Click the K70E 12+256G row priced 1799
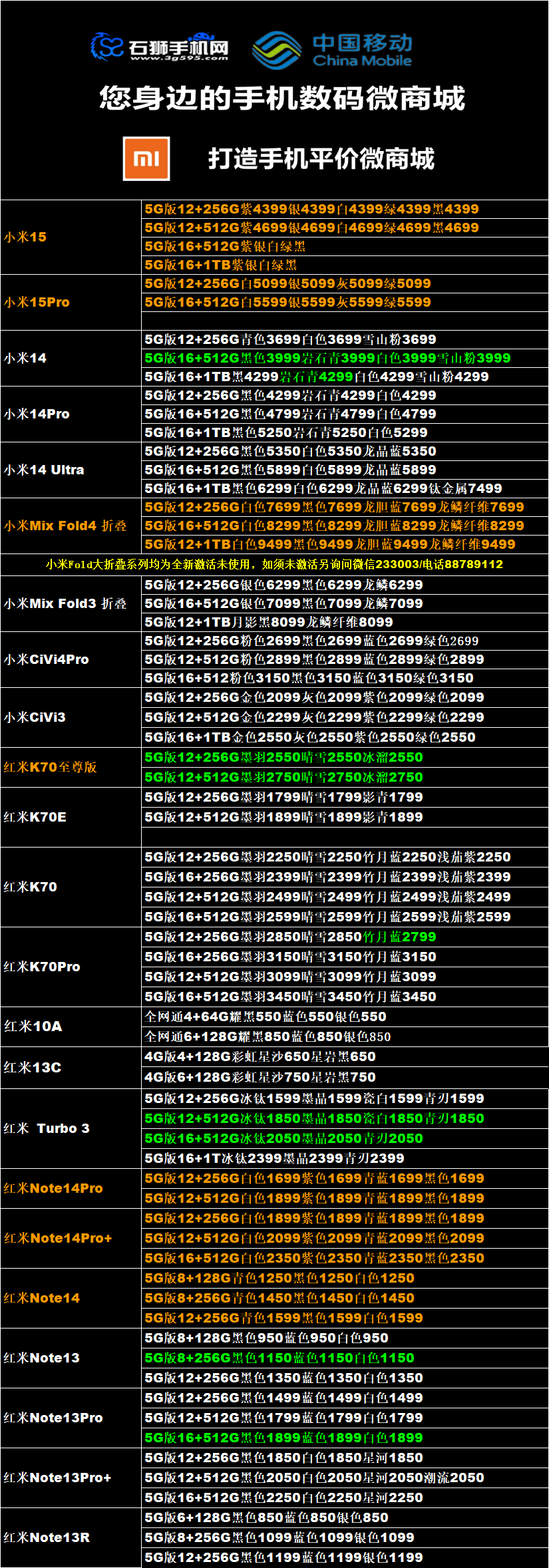Screen dimensions: 549x1568 click(345, 797)
